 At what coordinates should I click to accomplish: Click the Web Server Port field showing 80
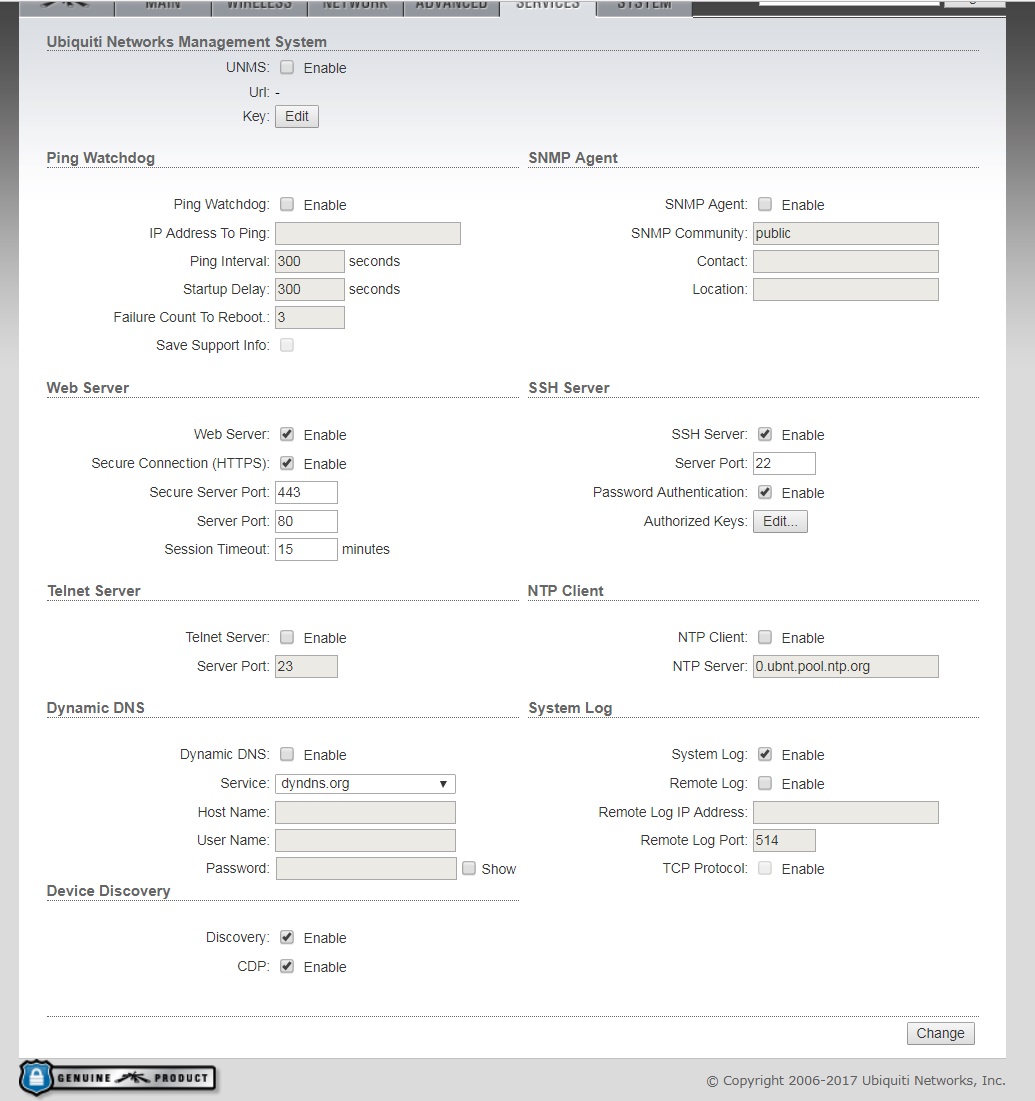pyautogui.click(x=306, y=521)
